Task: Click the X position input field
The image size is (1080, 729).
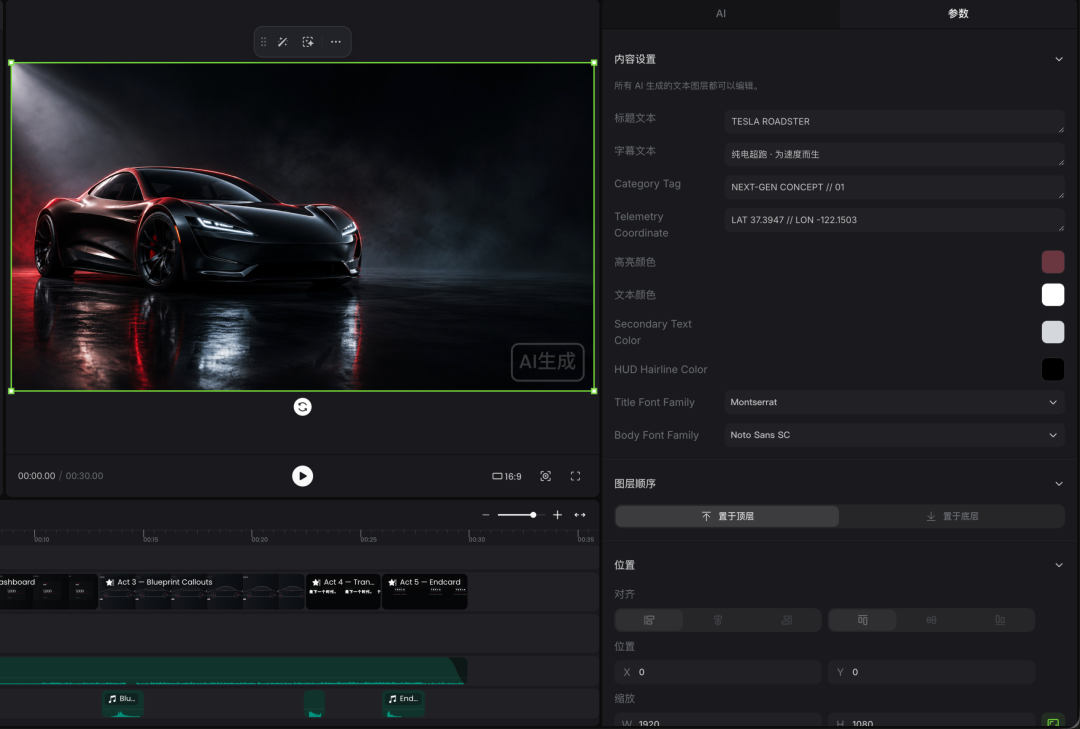Action: (x=718, y=672)
